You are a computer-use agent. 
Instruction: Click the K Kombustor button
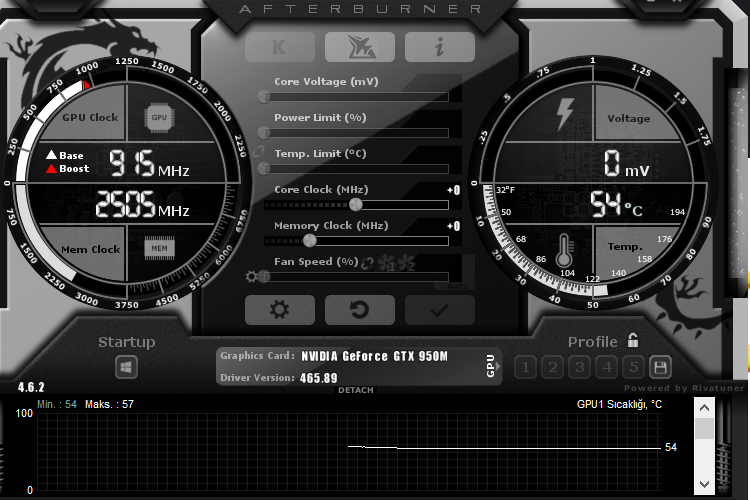[x=280, y=47]
